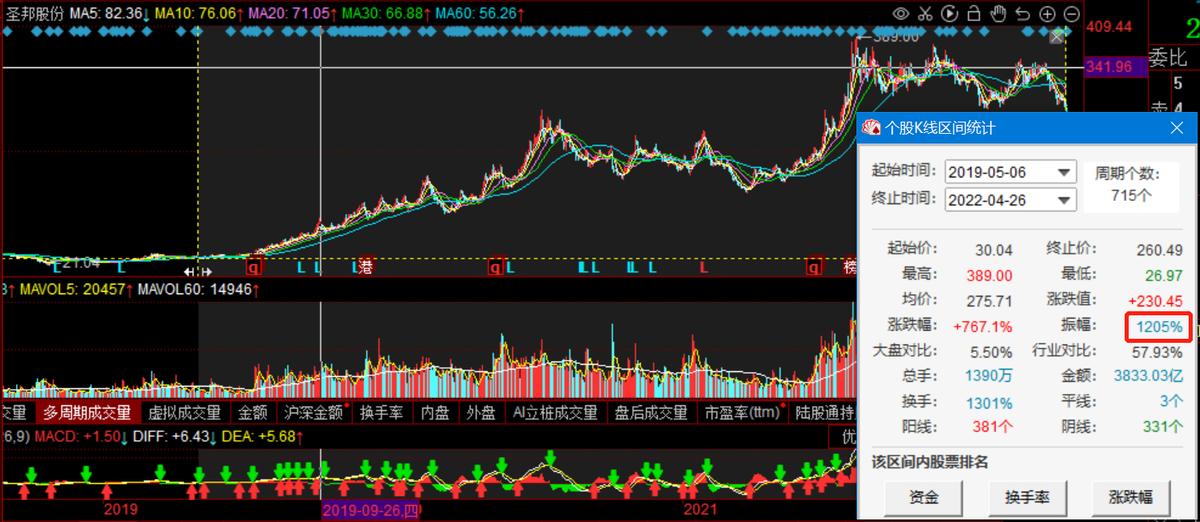Open the 起始时间 date dropdown arrow

point(1063,172)
